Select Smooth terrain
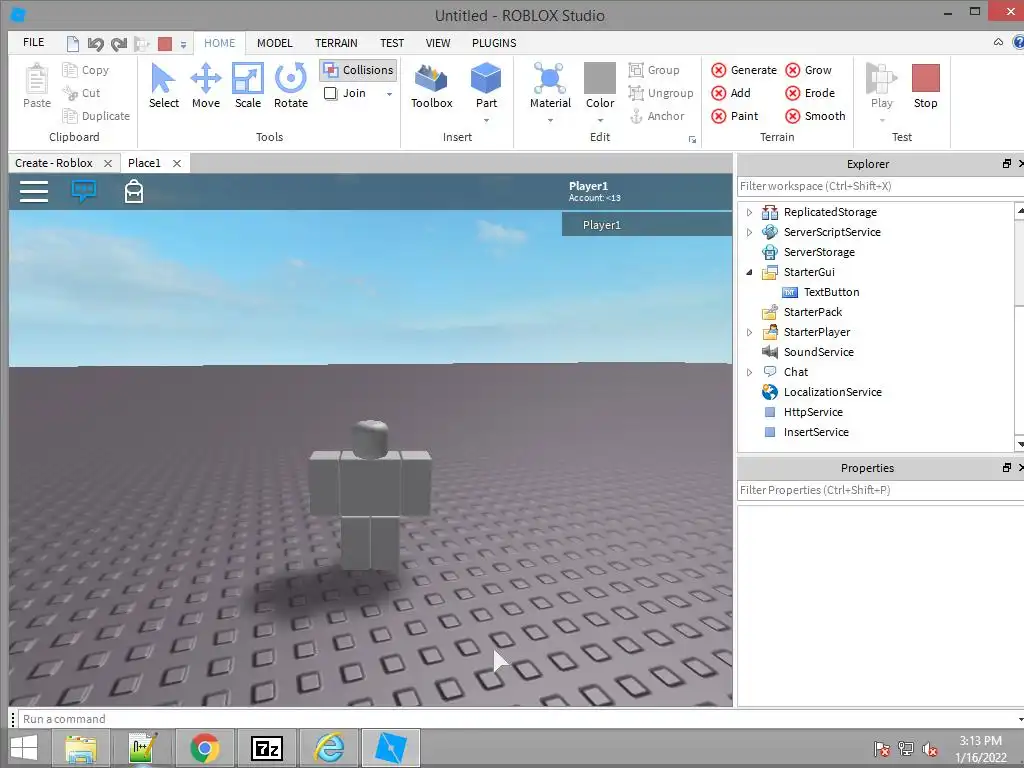 coord(815,116)
